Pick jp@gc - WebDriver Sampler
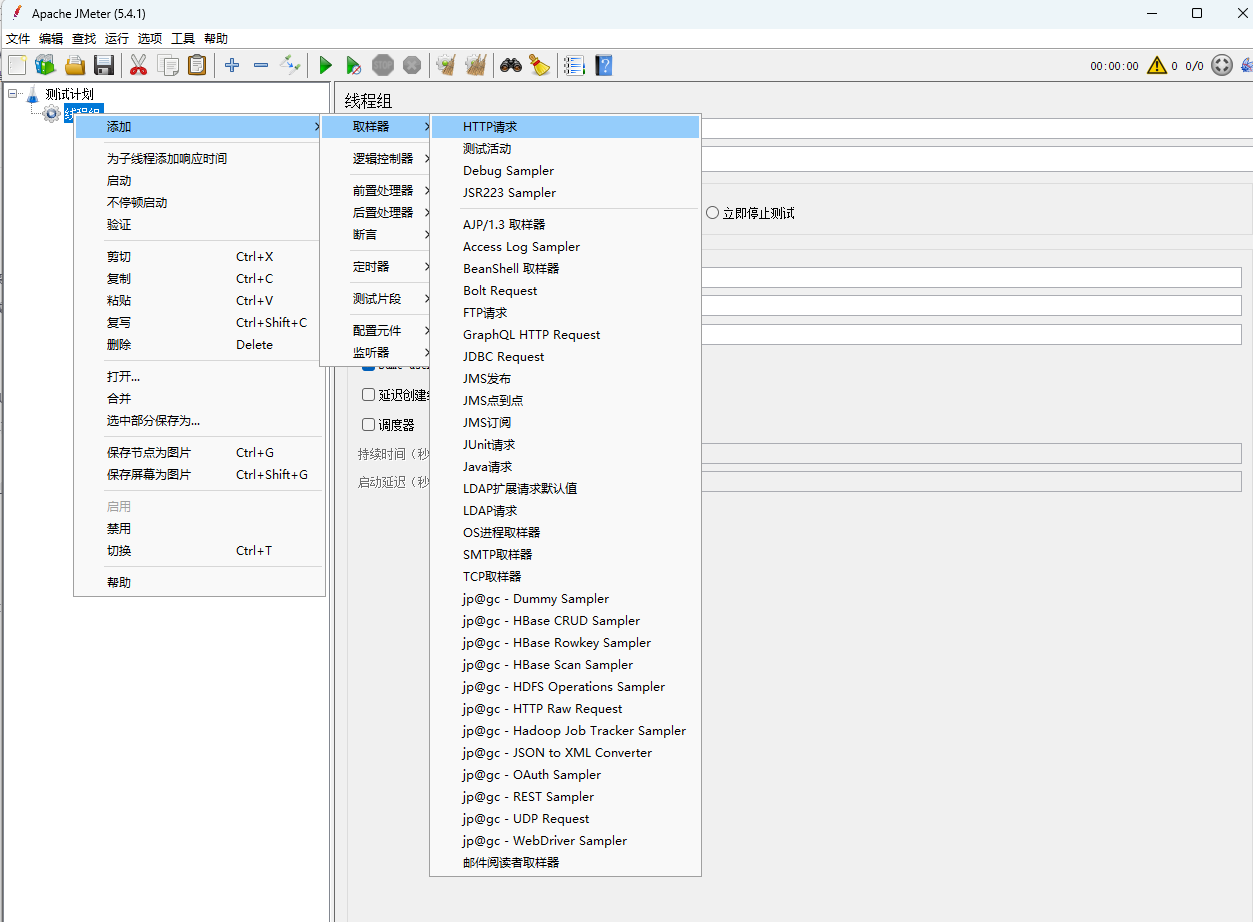Image resolution: width=1253 pixels, height=922 pixels. (x=565, y=840)
